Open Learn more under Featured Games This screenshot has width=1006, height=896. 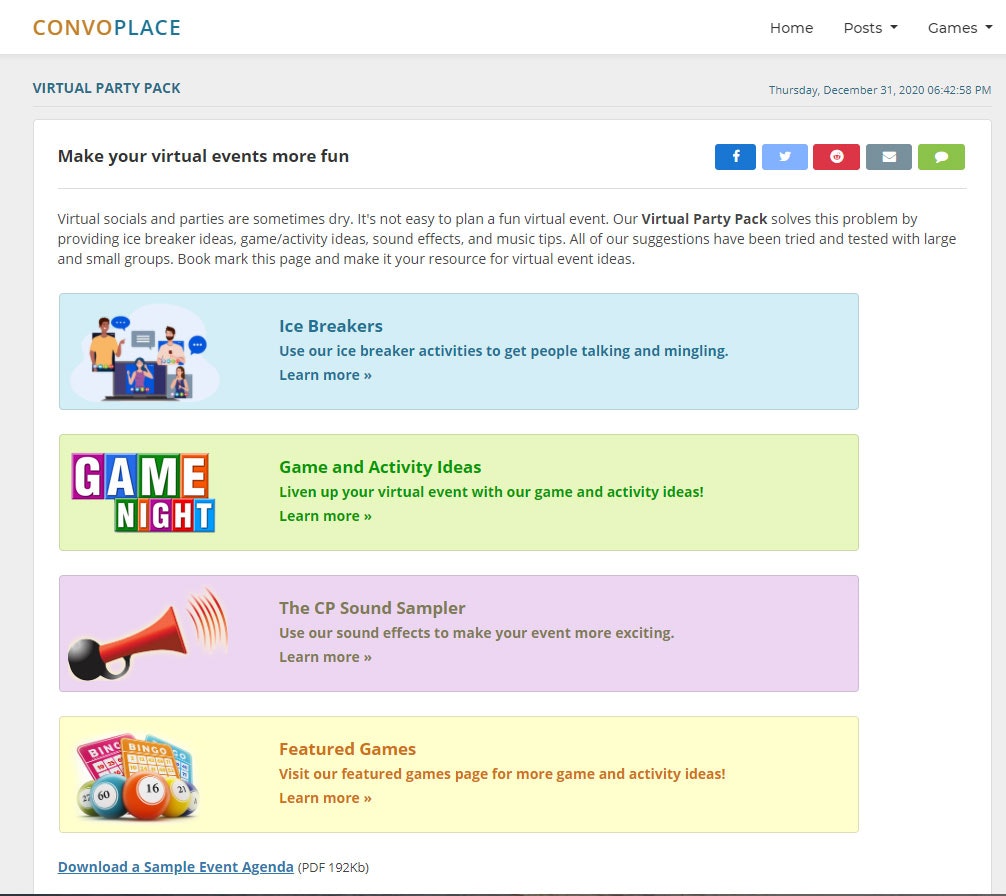(x=325, y=798)
